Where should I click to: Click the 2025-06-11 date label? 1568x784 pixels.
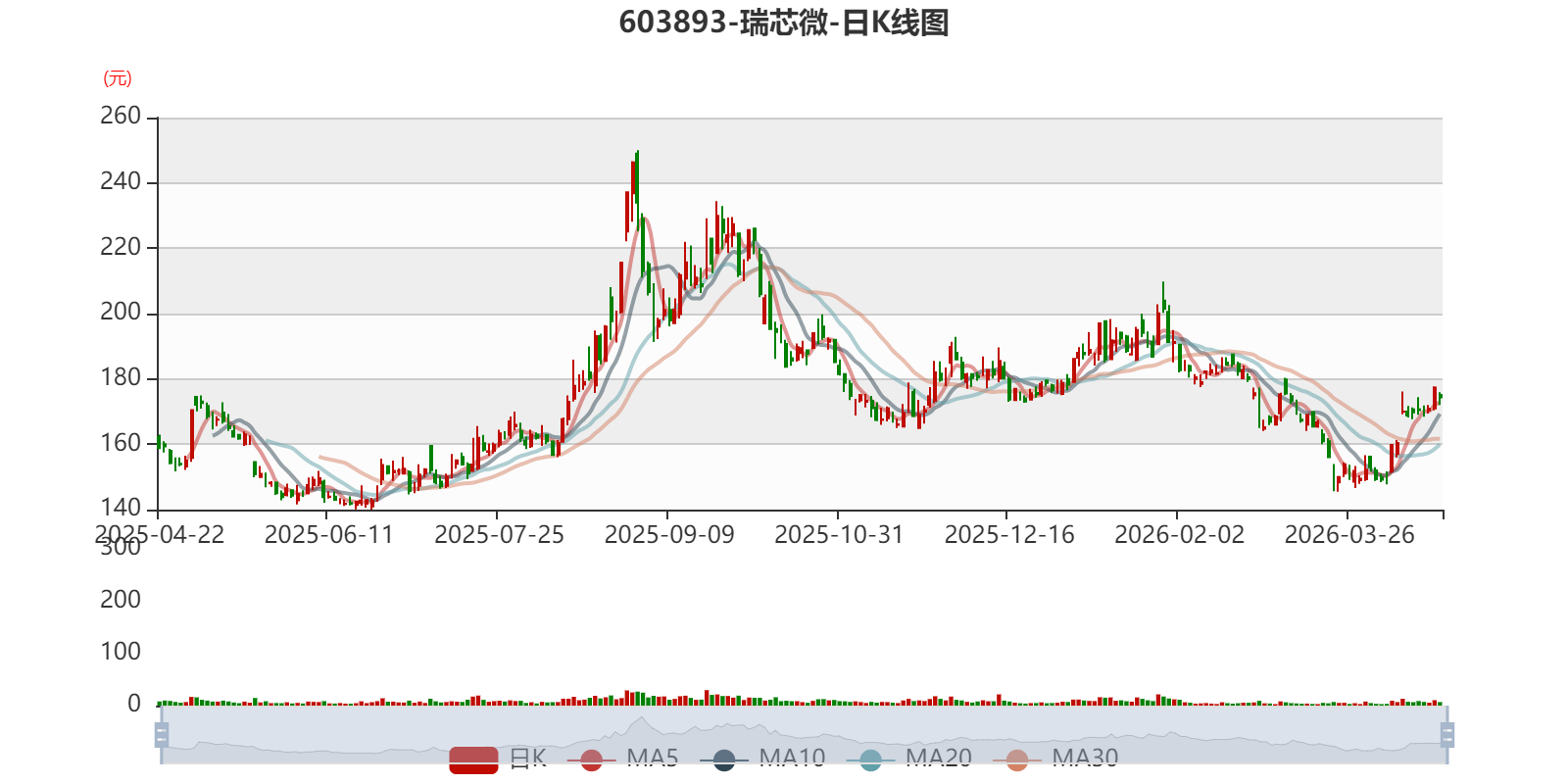coord(328,535)
